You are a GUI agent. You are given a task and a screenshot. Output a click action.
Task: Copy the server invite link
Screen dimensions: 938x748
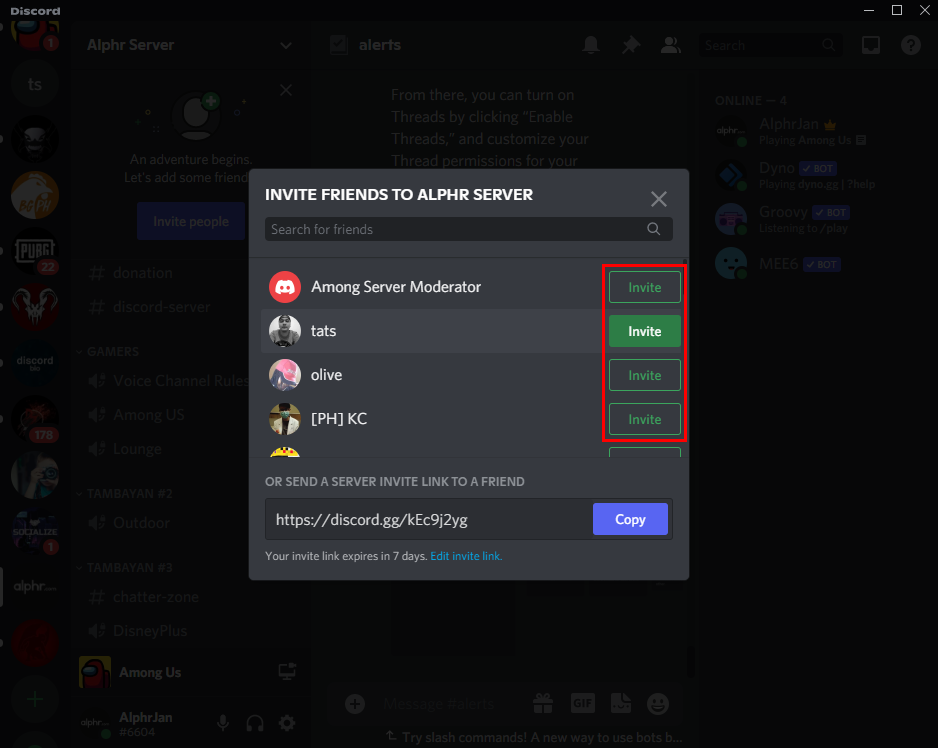click(630, 519)
